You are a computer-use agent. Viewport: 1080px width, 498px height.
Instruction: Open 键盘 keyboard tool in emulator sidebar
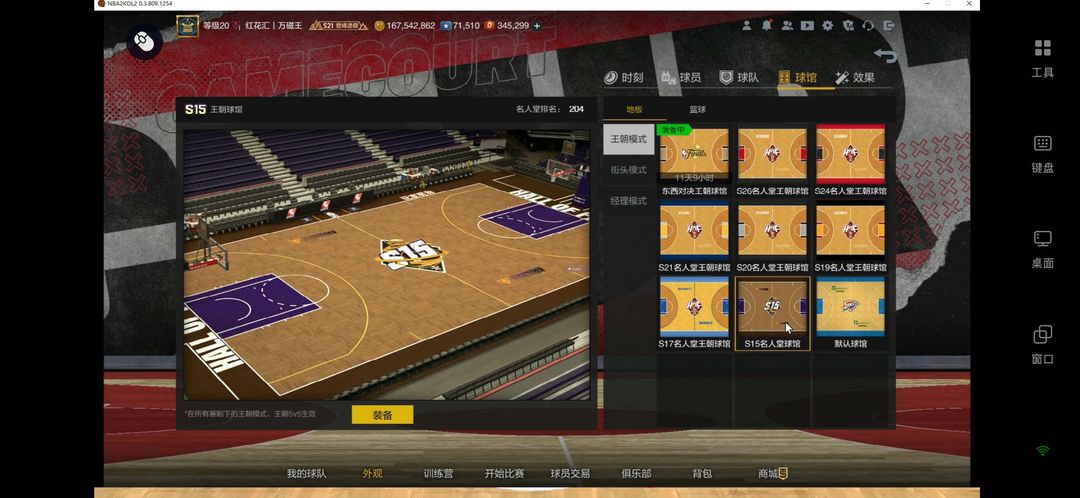[x=1042, y=153]
